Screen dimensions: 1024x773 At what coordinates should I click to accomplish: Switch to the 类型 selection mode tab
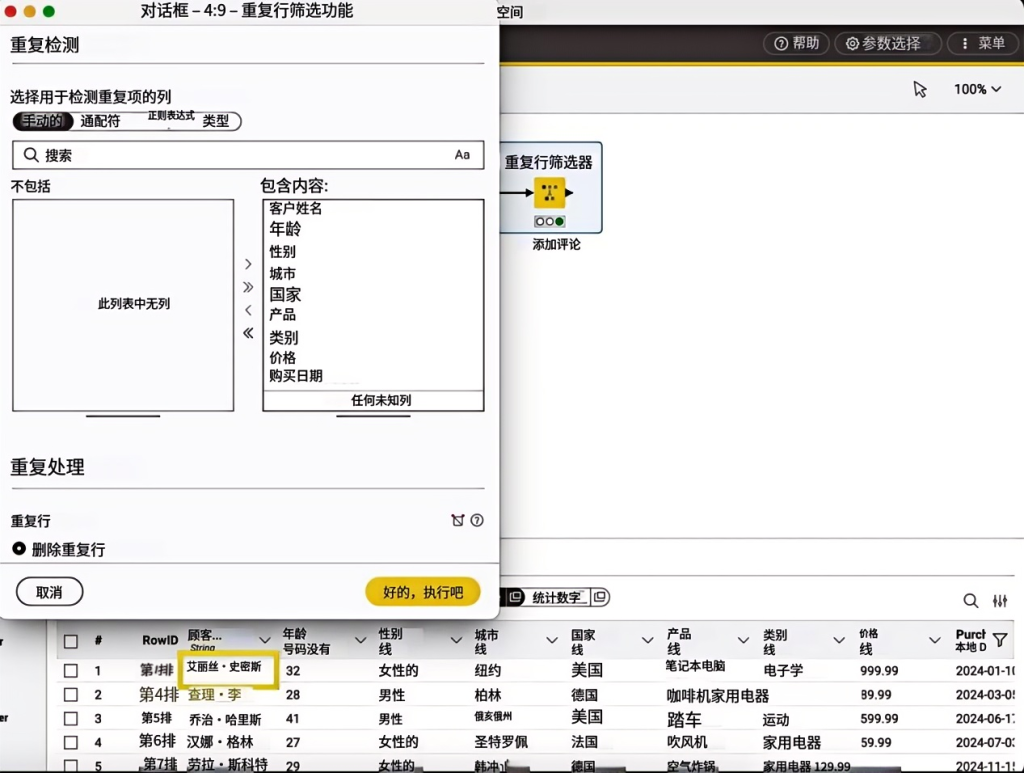(216, 121)
